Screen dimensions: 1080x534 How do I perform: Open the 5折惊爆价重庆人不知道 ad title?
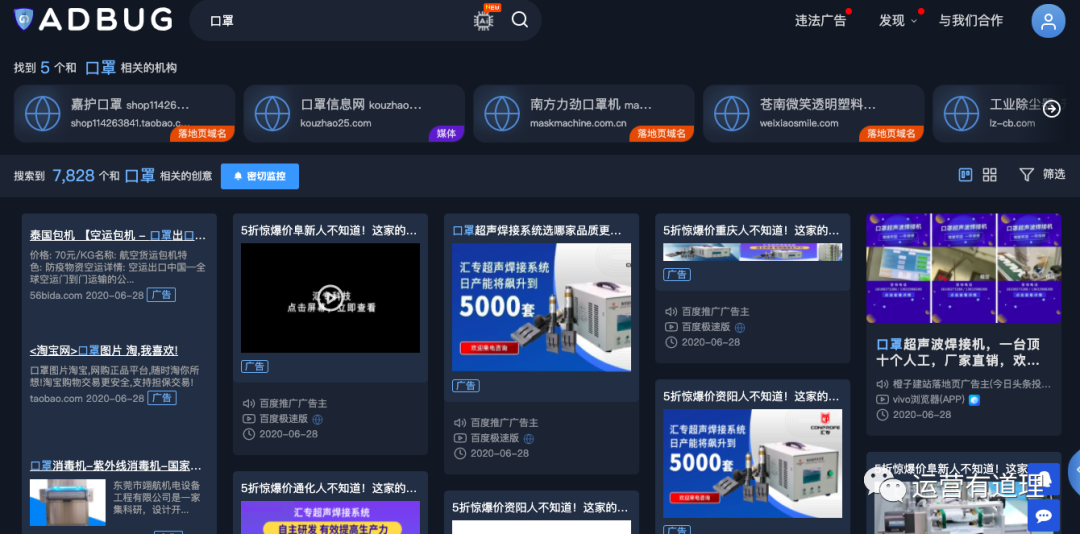751,230
